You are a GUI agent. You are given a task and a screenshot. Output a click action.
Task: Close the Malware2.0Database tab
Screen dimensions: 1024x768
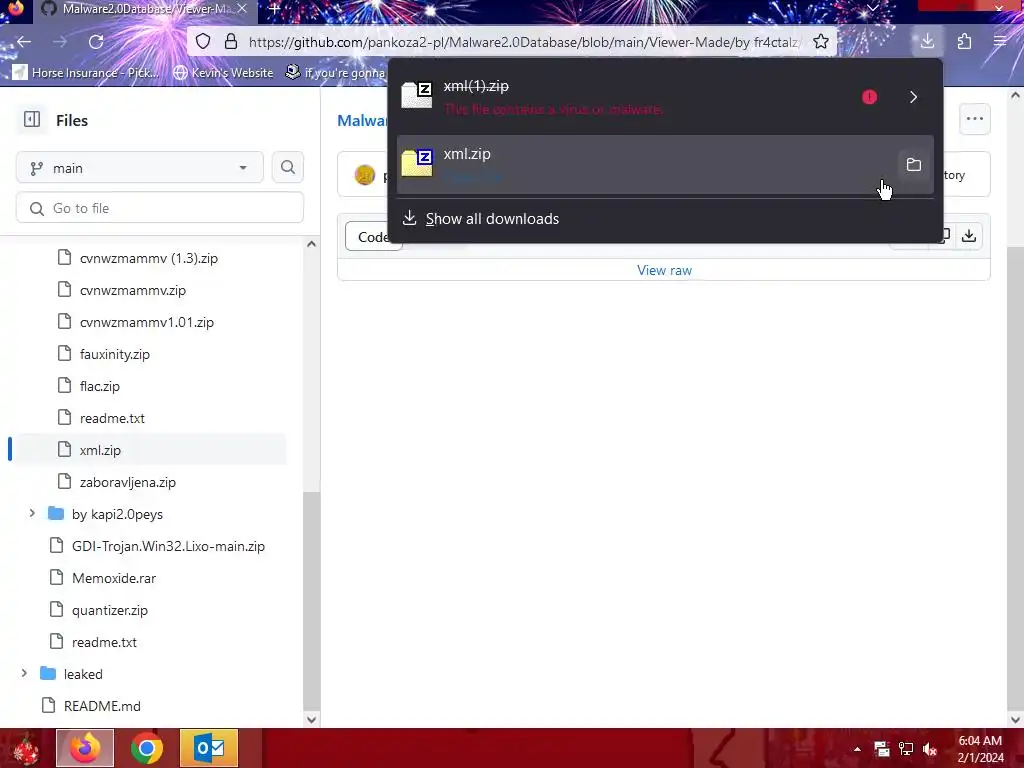tap(242, 8)
